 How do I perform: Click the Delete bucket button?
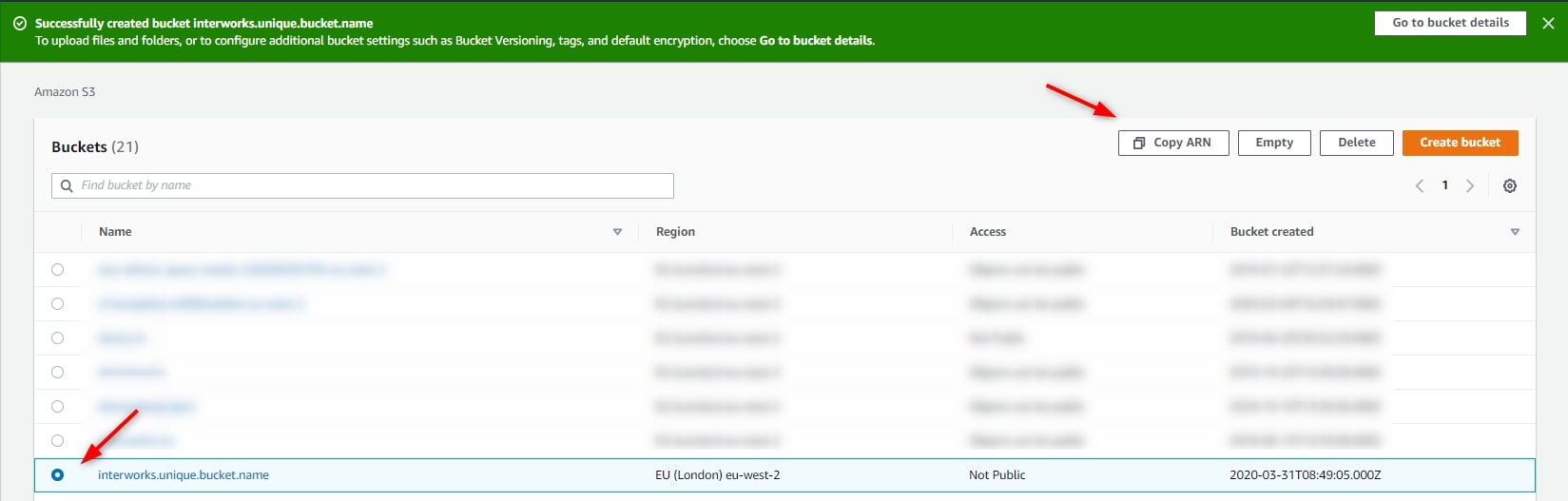(x=1356, y=143)
